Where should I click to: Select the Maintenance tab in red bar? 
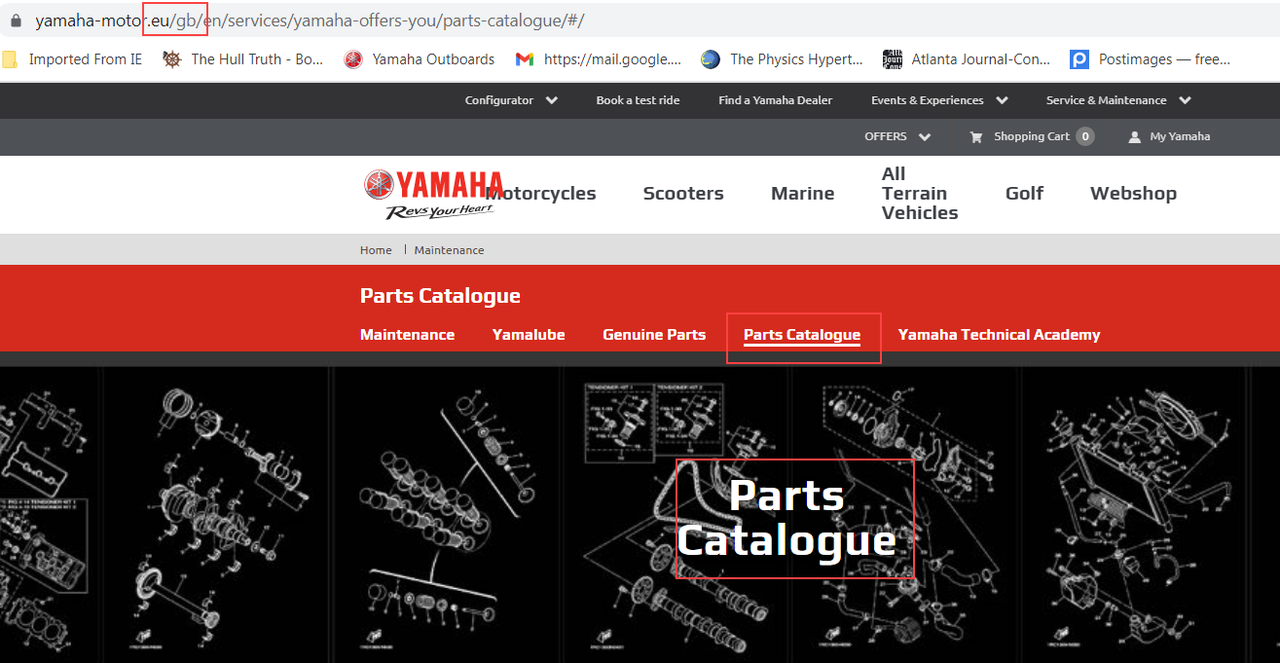[x=407, y=335]
